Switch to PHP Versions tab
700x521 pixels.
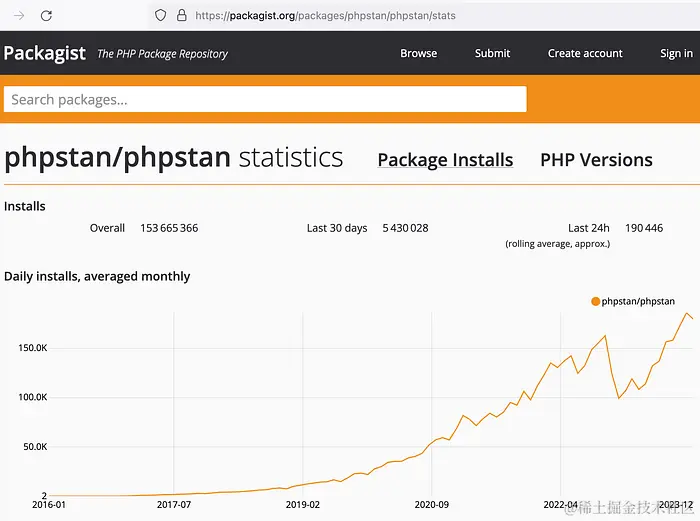tap(596, 160)
